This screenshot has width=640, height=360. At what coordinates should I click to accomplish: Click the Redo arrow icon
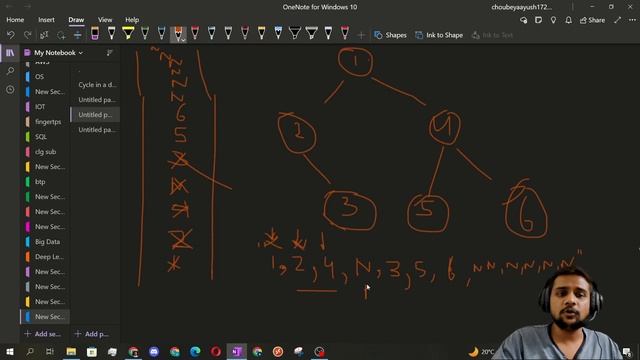click(x=28, y=35)
